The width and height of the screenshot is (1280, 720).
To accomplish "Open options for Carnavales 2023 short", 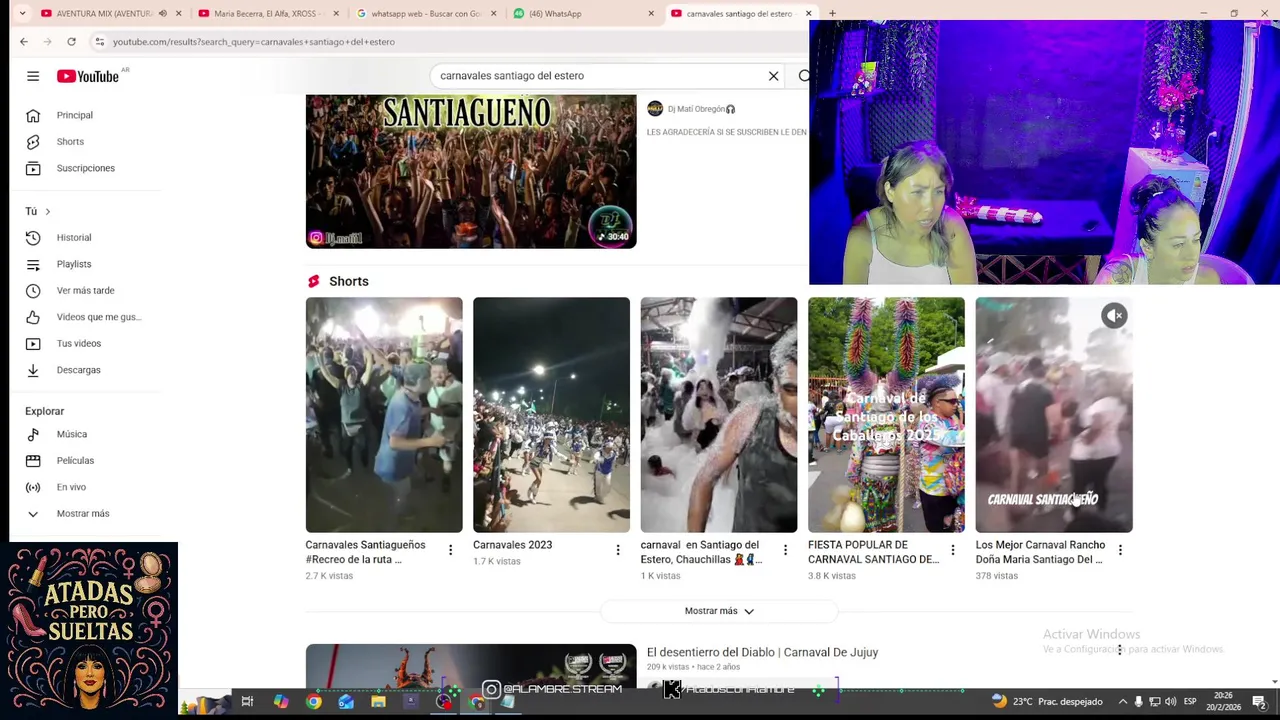I will (618, 550).
